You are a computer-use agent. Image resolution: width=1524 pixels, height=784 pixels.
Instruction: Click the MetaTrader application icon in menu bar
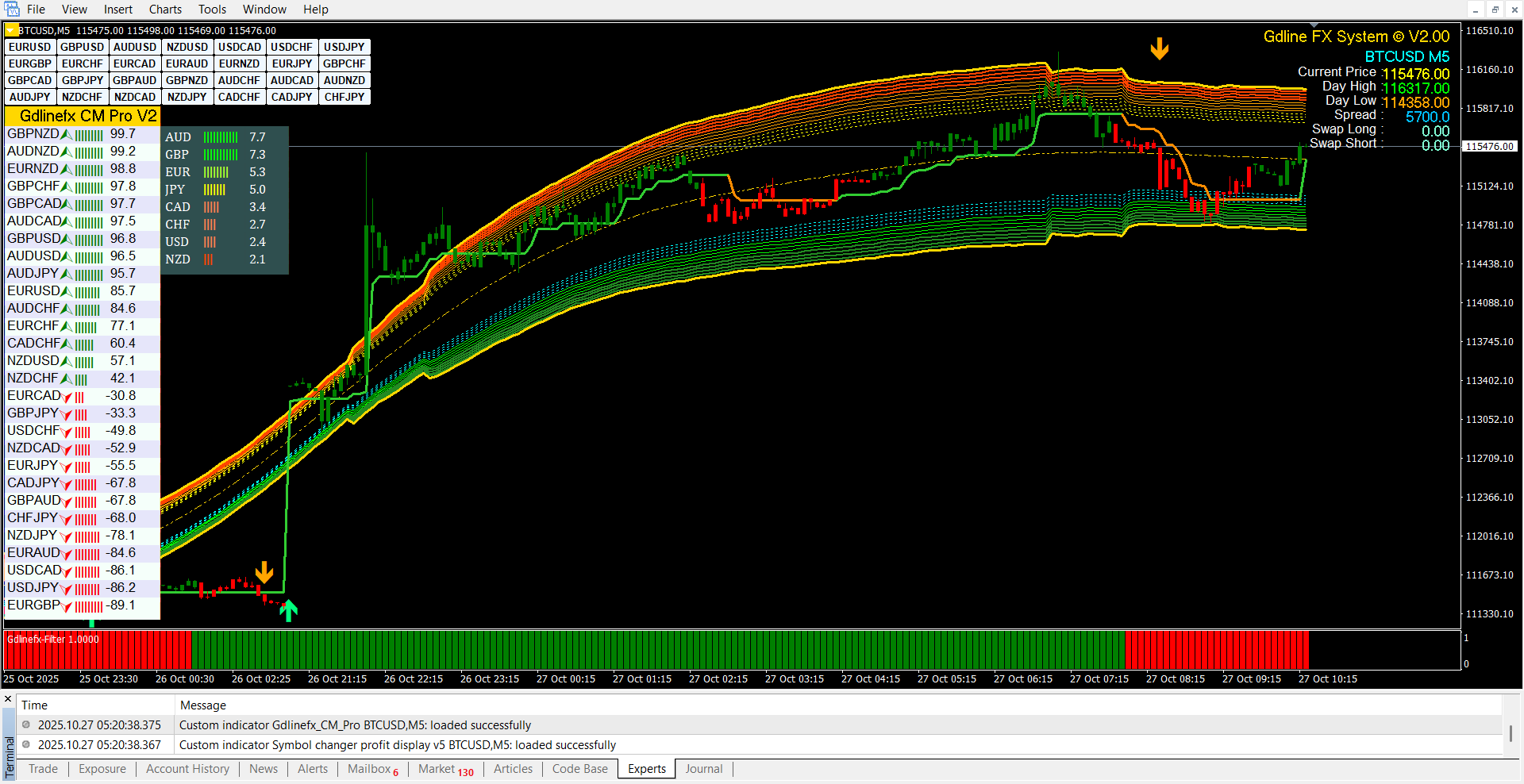[x=12, y=10]
